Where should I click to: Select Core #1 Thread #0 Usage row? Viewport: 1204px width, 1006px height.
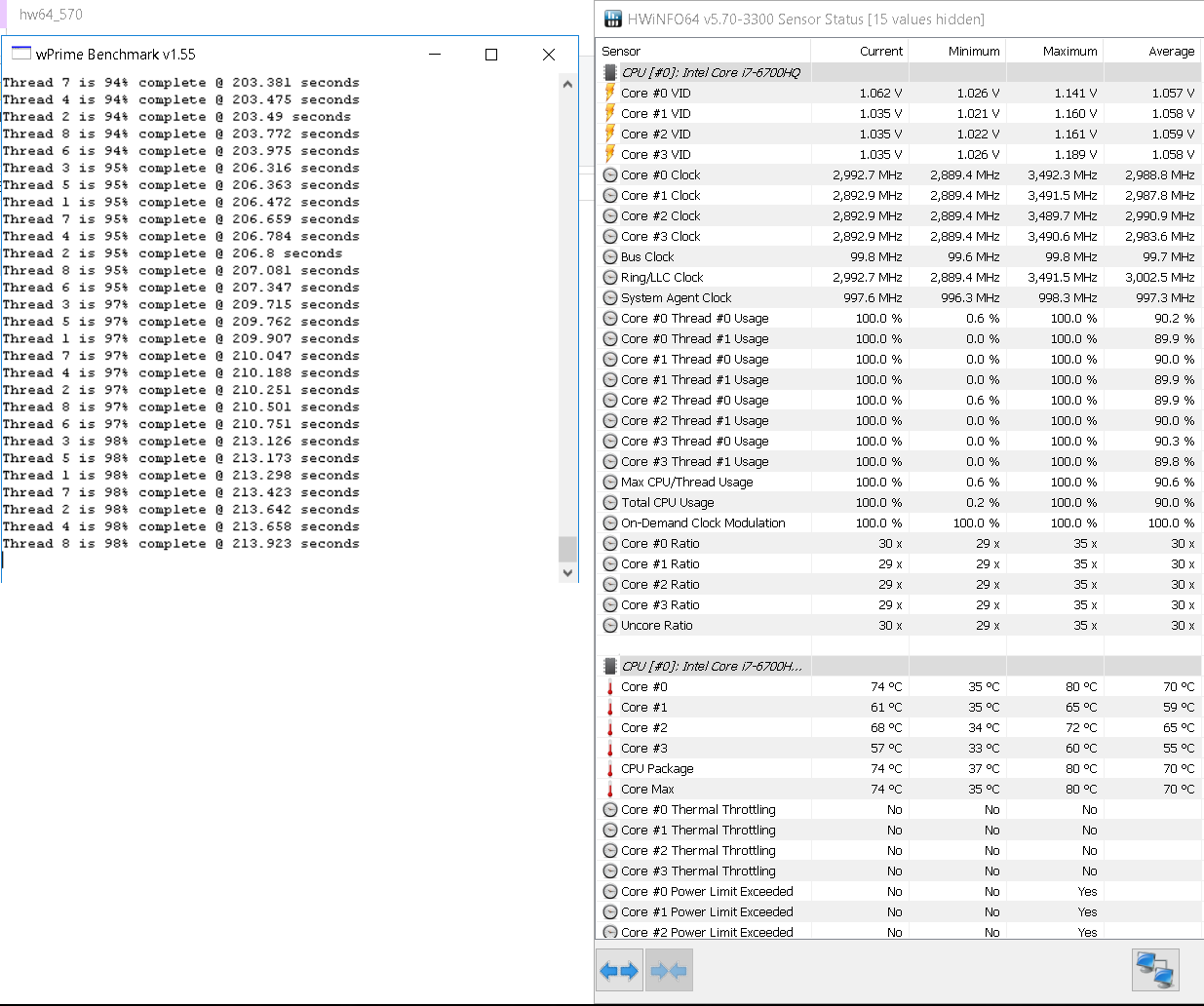[x=899, y=359]
